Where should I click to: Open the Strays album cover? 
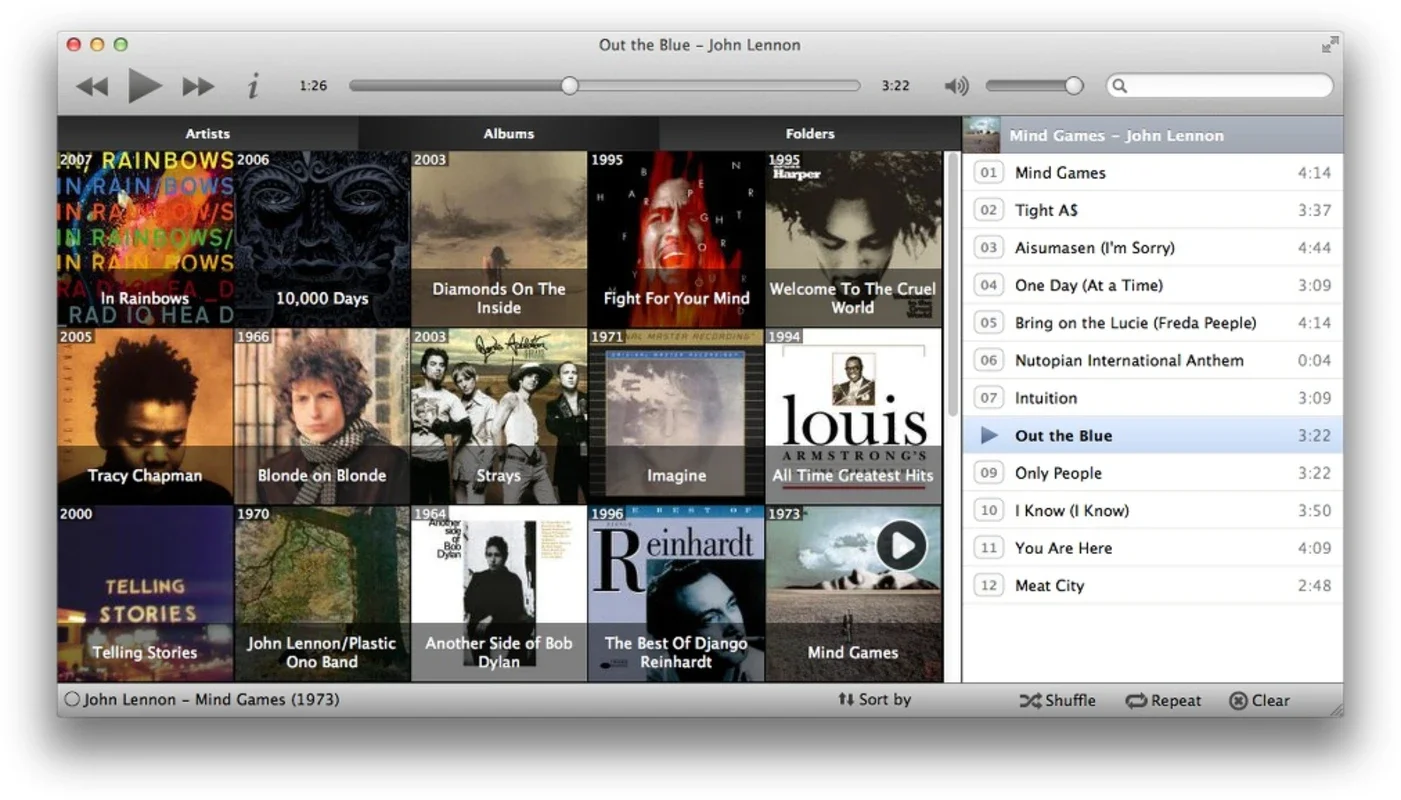[499, 416]
